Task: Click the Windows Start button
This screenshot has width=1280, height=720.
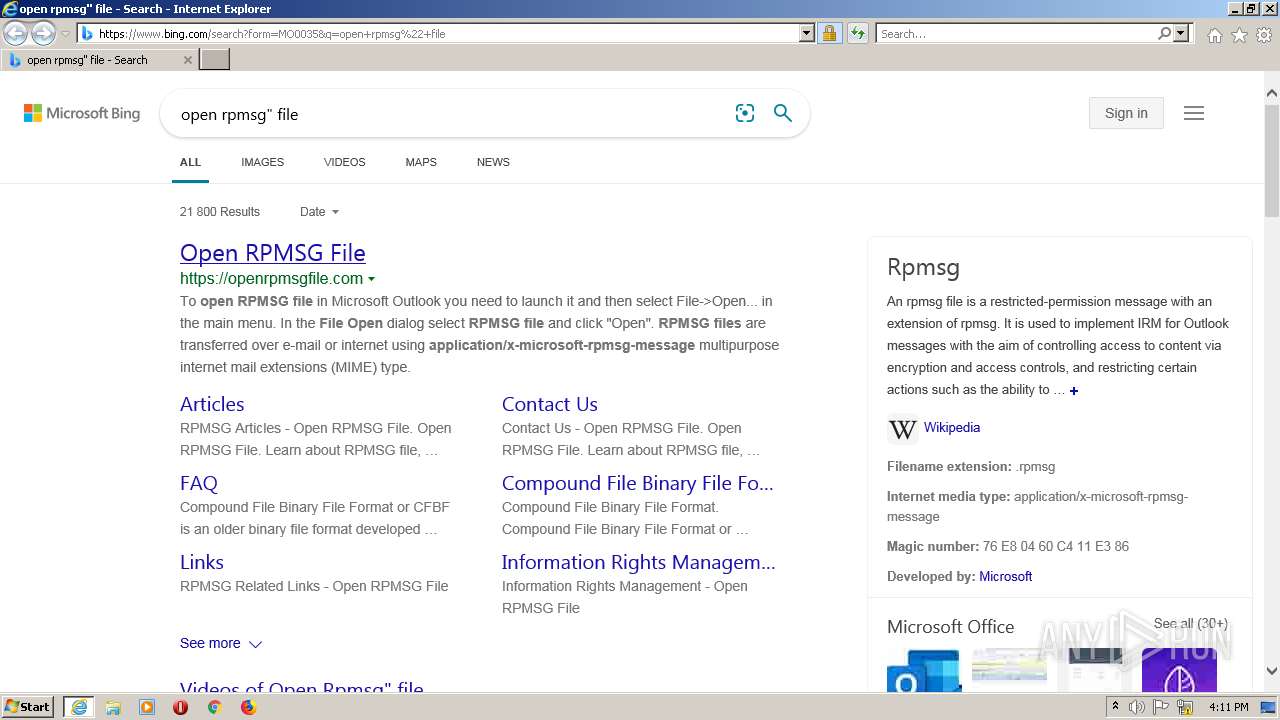Action: (x=28, y=707)
